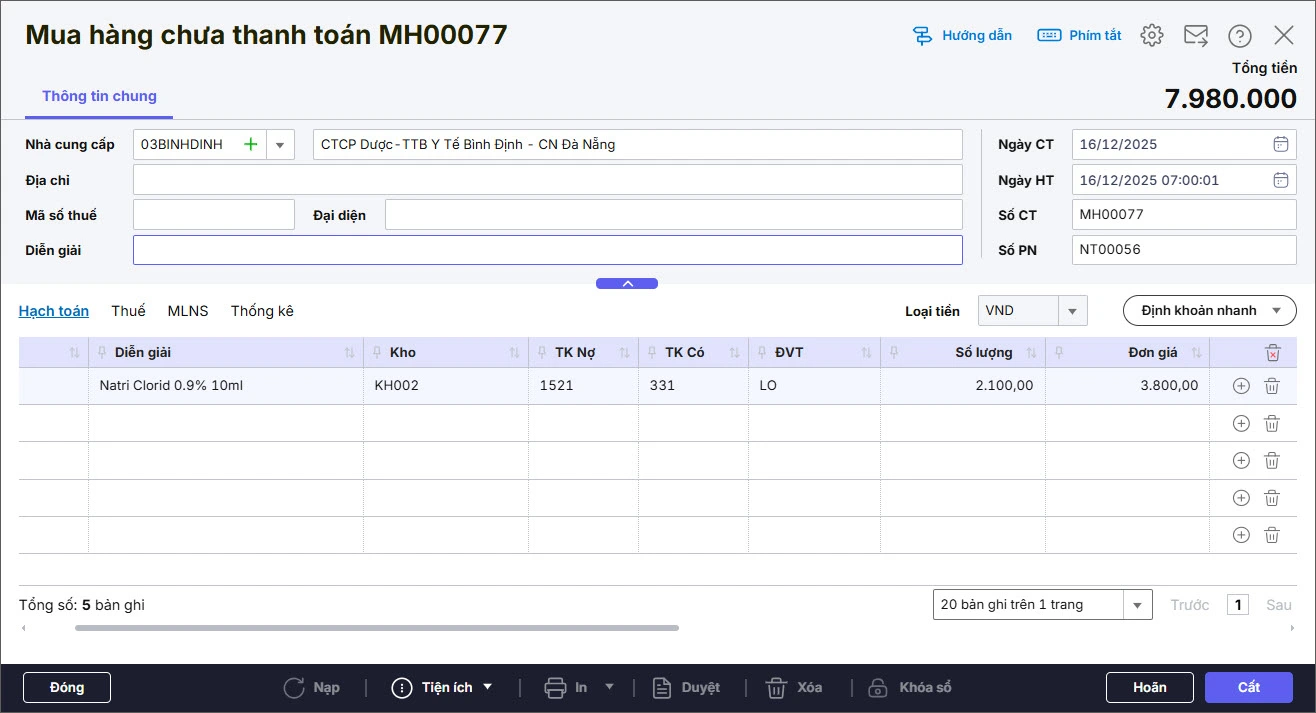1316x713 pixels.
Task: Click the 1521 debit account cell
Action: pos(583,386)
